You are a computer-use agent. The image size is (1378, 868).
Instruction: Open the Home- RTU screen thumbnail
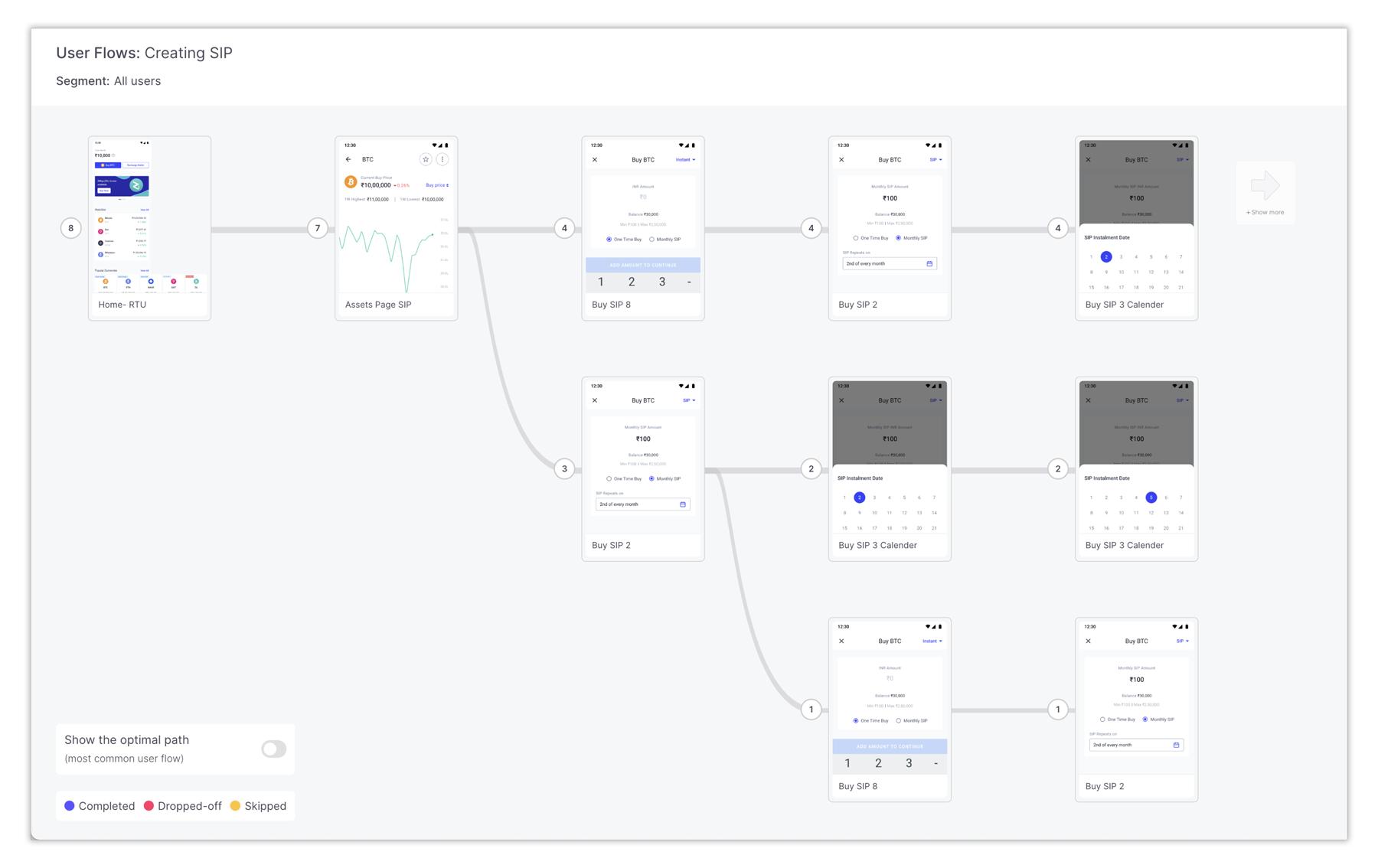pyautogui.click(x=149, y=228)
